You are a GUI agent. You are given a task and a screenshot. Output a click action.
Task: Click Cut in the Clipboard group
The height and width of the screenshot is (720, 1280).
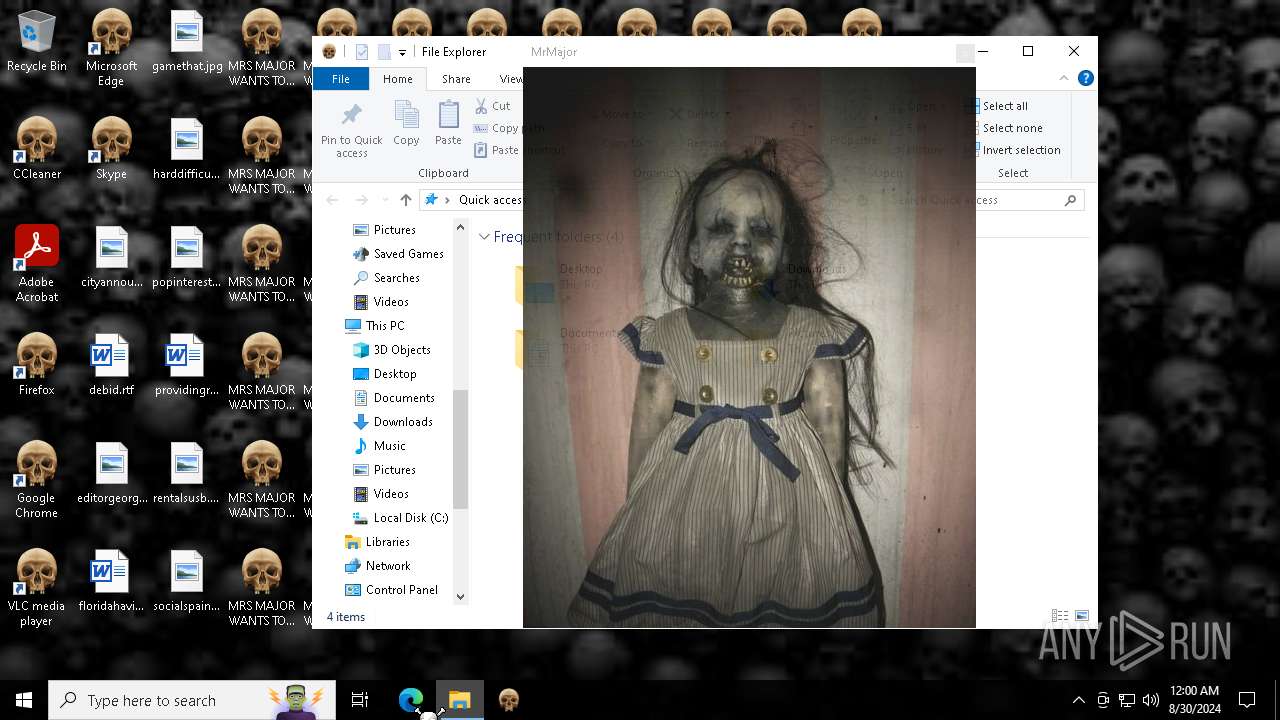coord(492,106)
